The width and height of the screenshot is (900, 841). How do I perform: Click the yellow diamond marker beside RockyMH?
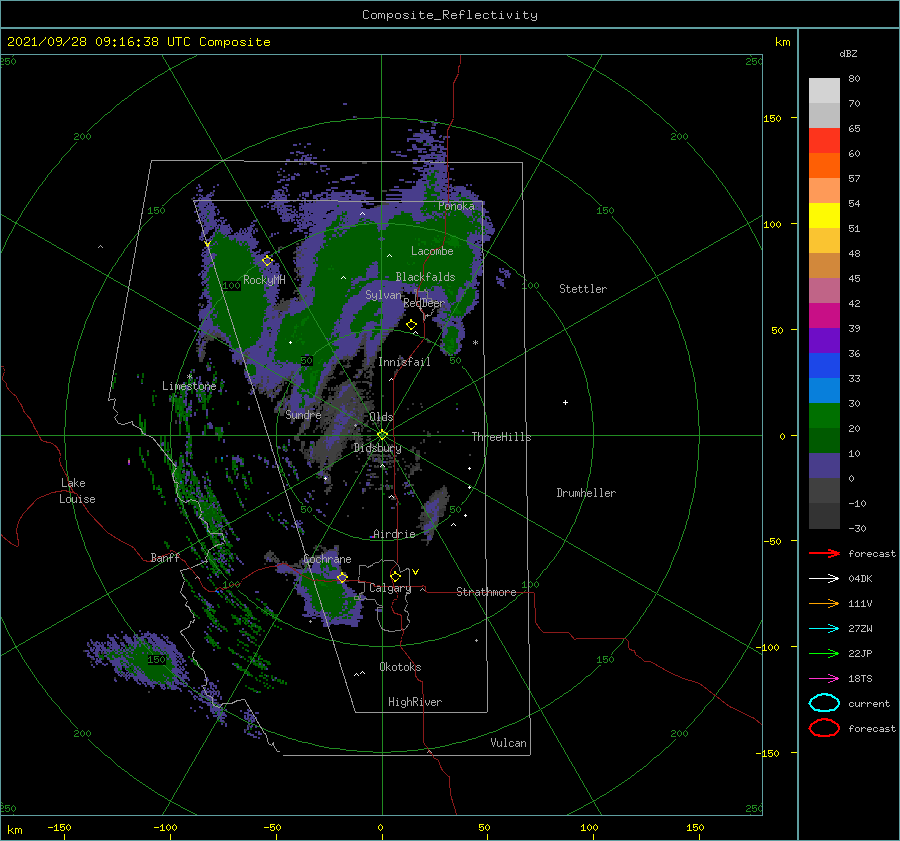point(267,261)
